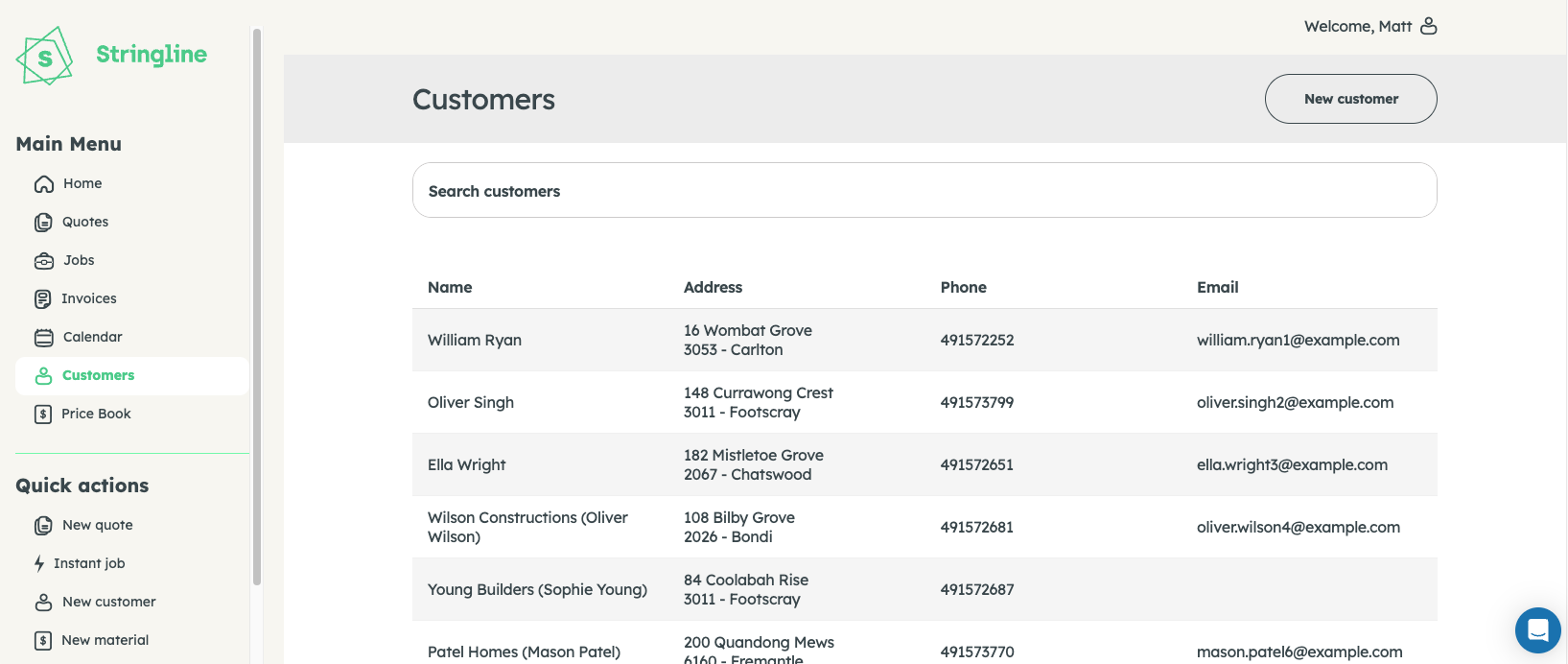Click the Phone column header
Viewport: 1568px width, 664px height.
964,287
